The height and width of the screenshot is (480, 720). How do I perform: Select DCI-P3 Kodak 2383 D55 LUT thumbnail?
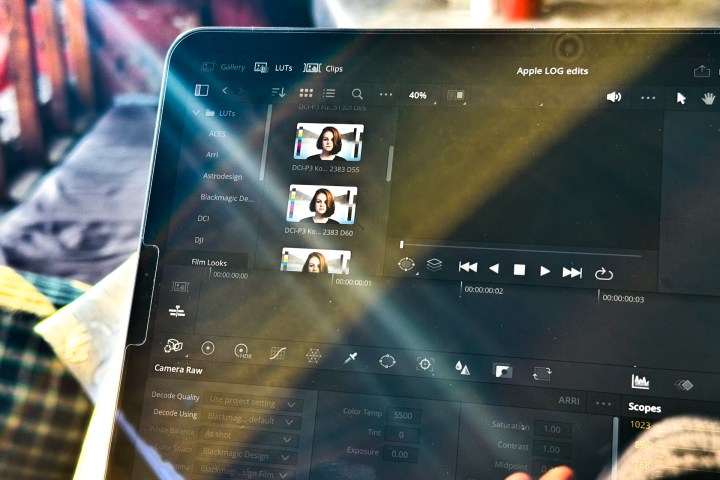click(x=329, y=142)
